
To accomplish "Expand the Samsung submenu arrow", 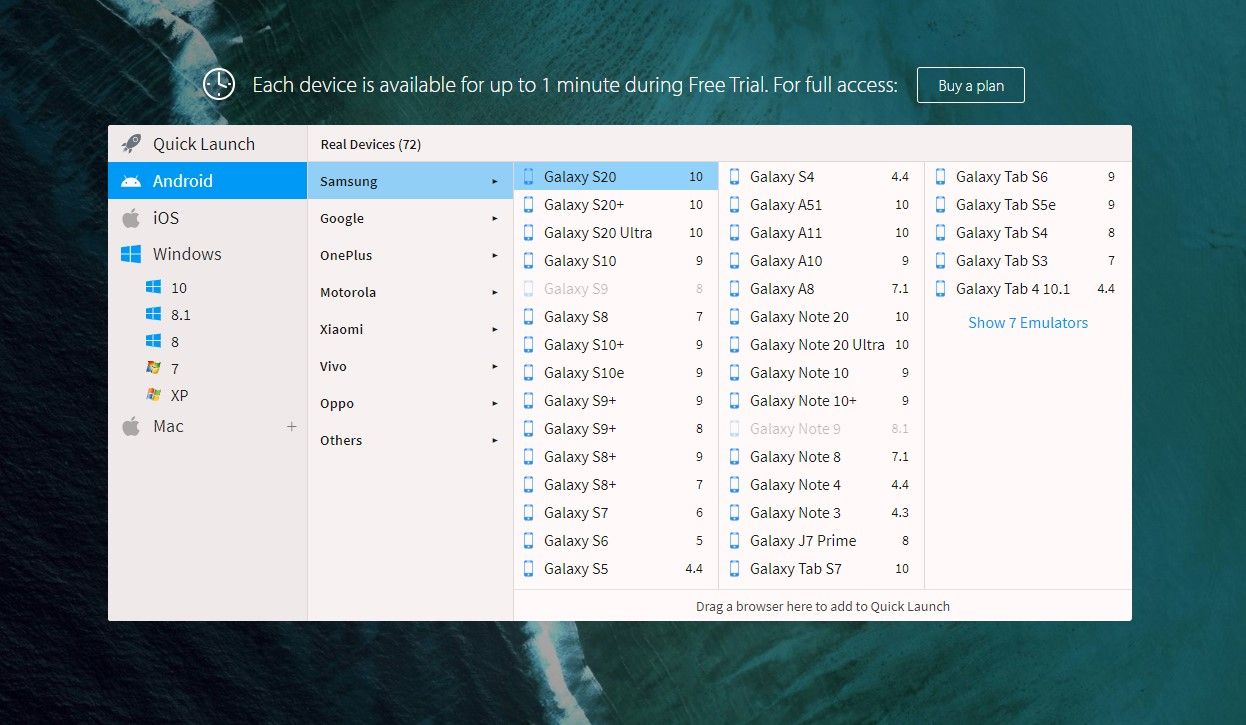I will (495, 182).
